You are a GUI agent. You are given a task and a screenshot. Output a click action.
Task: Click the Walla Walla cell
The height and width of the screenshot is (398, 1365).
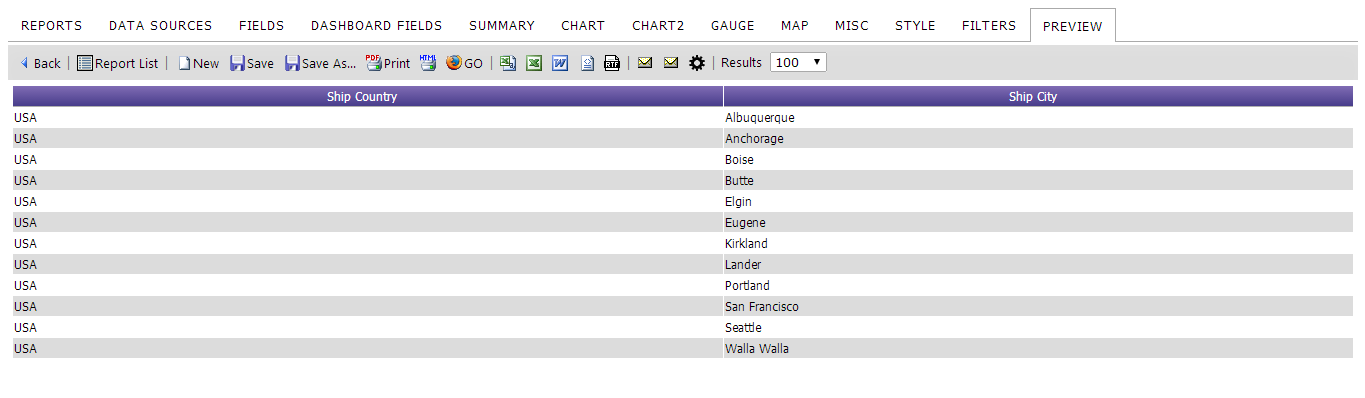1038,349
